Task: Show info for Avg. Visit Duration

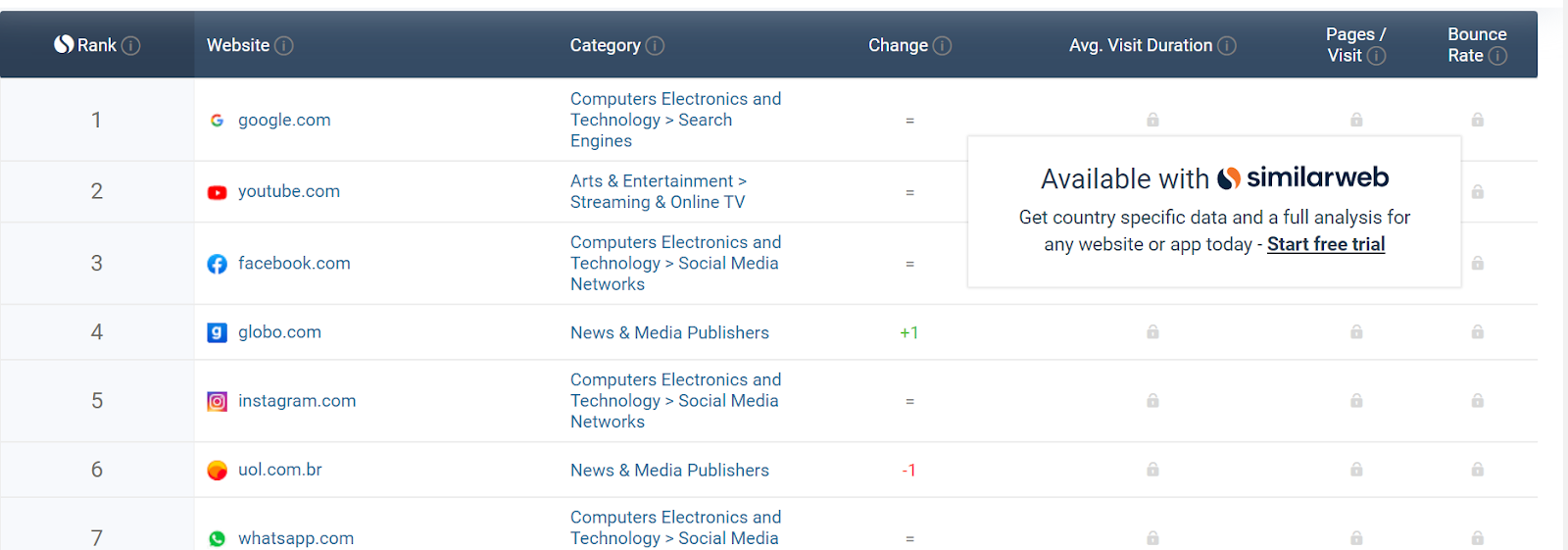Action: tap(1227, 45)
